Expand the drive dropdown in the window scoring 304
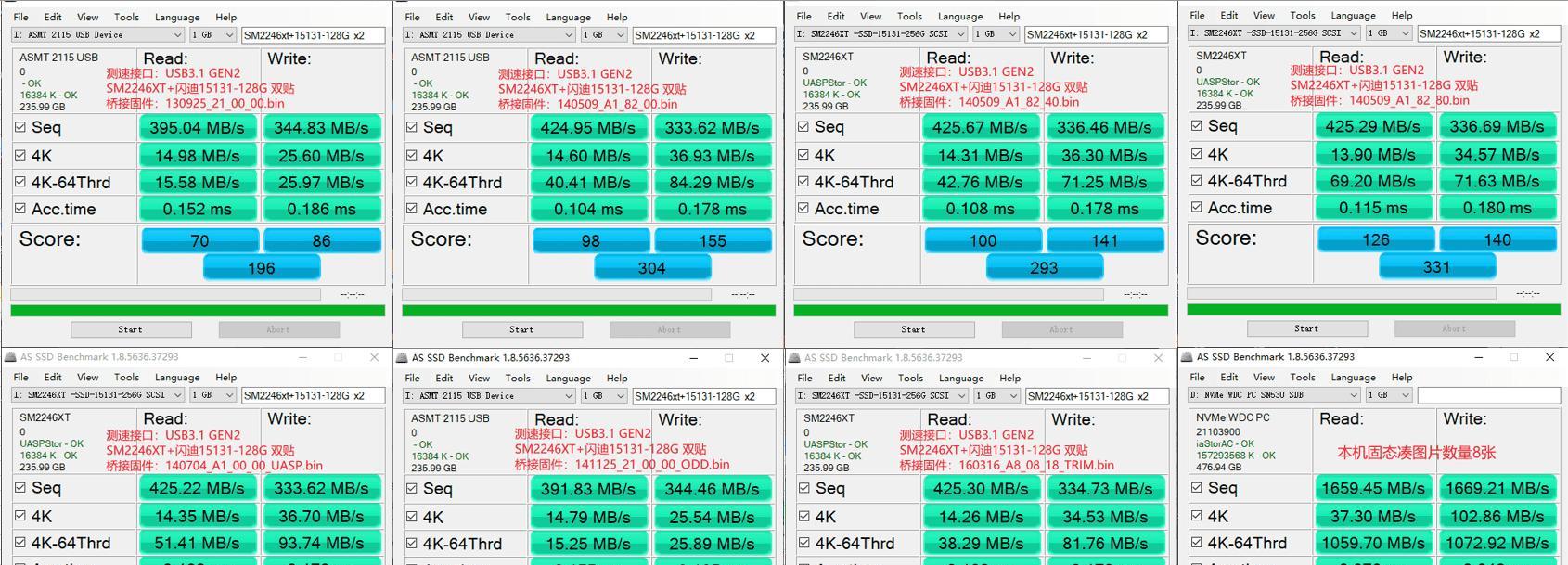This screenshot has width=1568, height=565. pos(489,35)
